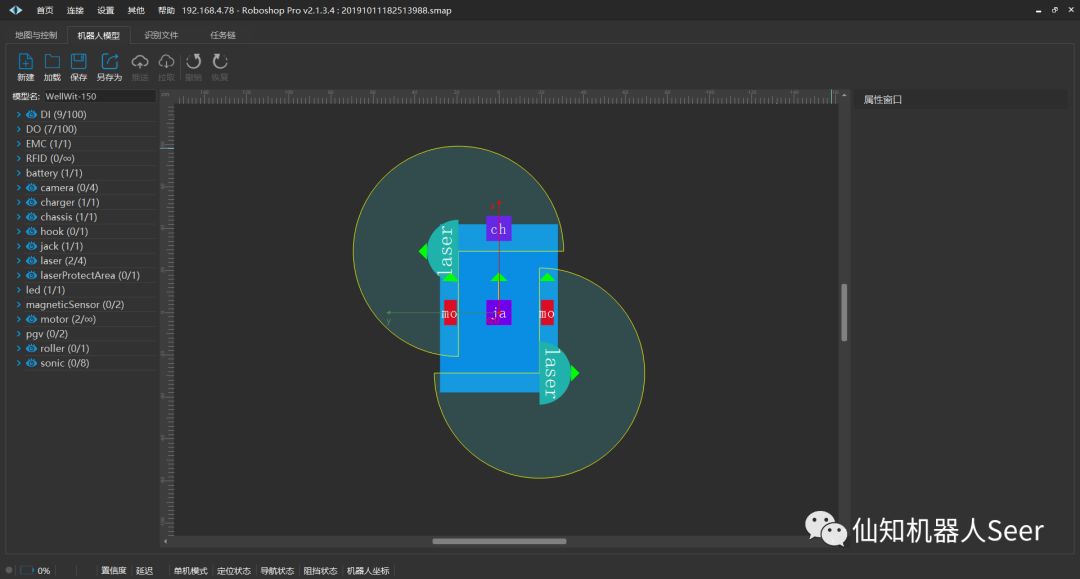Expand the battery (1/1) tree node

click(x=18, y=173)
